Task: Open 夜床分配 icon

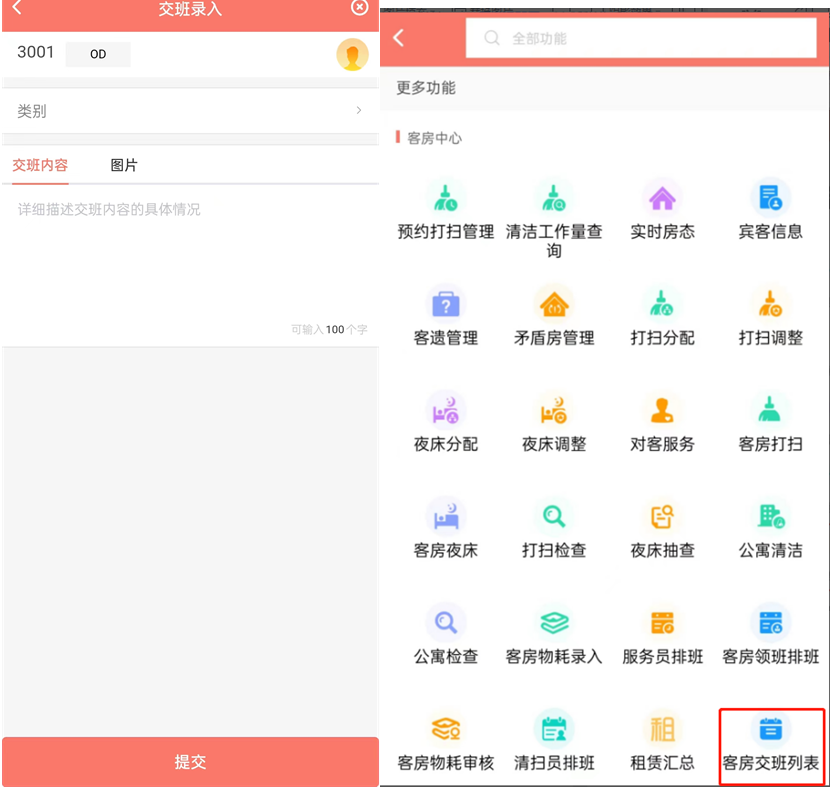Action: (x=446, y=411)
